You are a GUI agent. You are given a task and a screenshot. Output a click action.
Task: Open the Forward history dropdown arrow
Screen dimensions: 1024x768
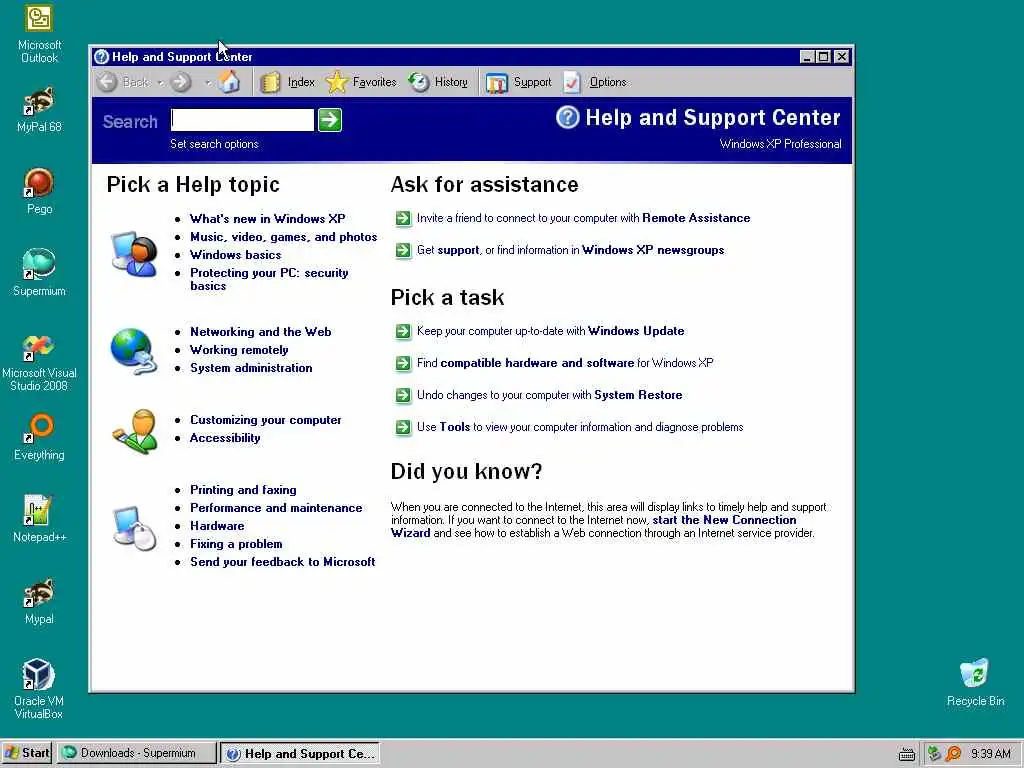[208, 82]
